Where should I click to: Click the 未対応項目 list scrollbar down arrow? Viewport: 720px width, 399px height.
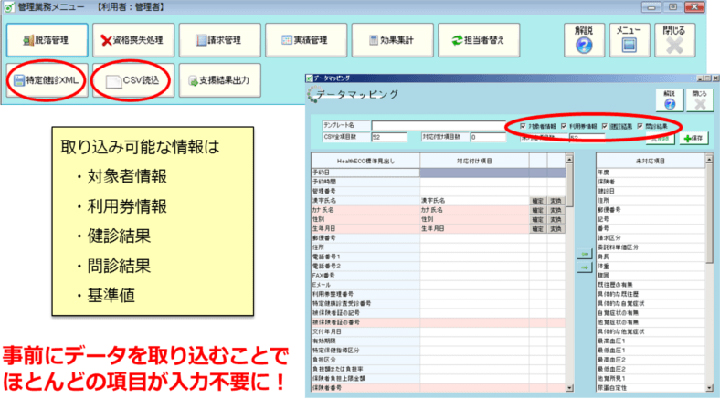click(709, 388)
